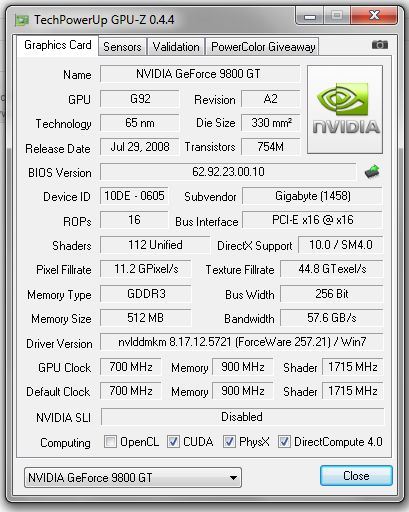Switch to the Validation tab
Image resolution: width=409 pixels, height=512 pixels.
click(x=176, y=47)
